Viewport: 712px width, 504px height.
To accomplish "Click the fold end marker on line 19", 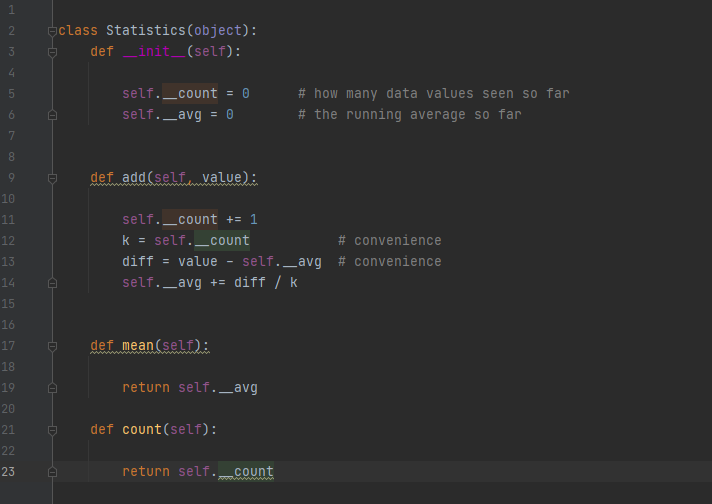I will (x=52, y=388).
